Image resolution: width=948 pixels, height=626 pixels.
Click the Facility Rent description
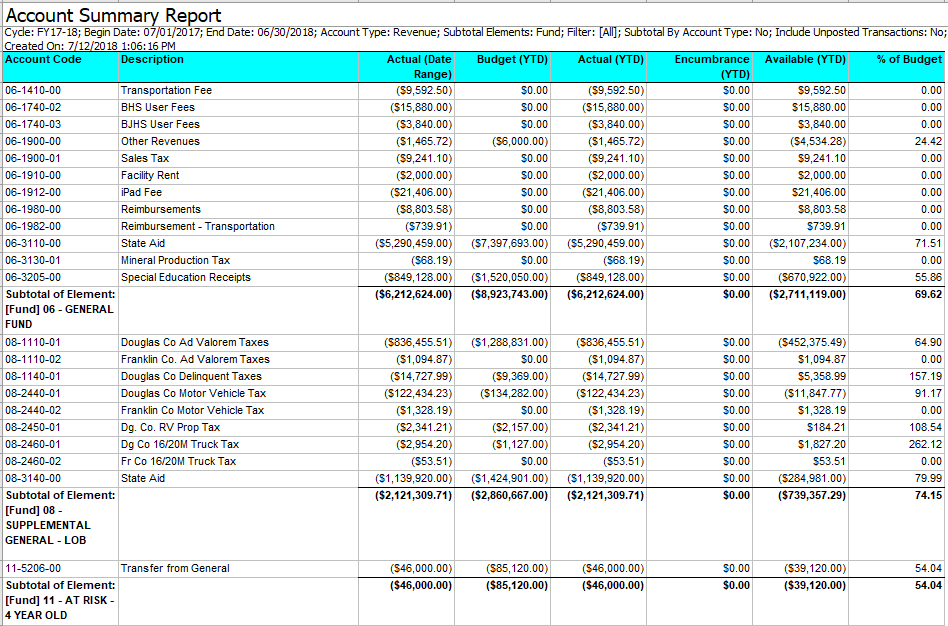click(x=150, y=175)
